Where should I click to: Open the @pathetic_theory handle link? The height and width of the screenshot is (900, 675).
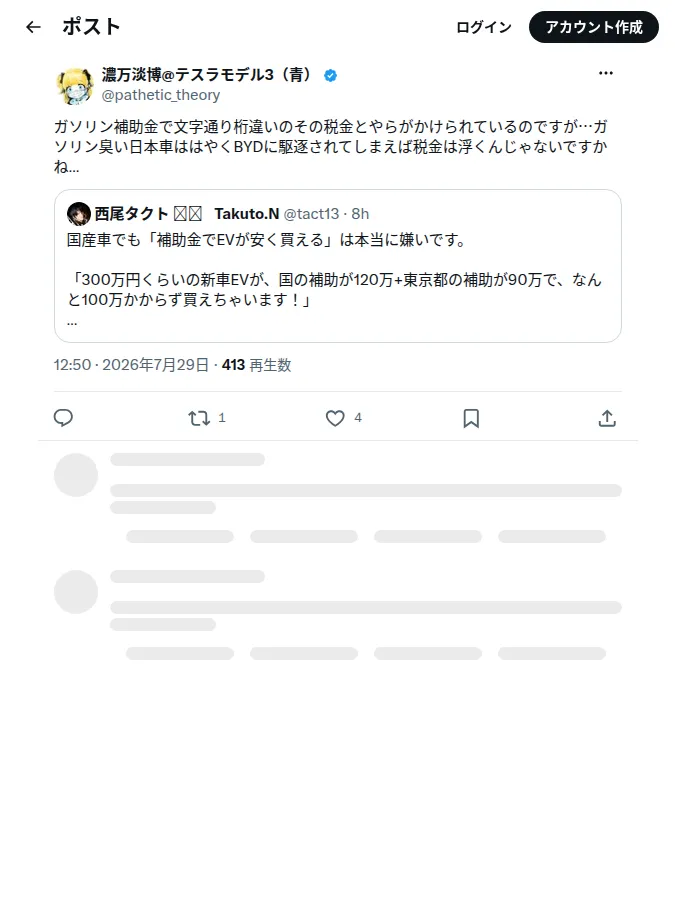[x=161, y=95]
